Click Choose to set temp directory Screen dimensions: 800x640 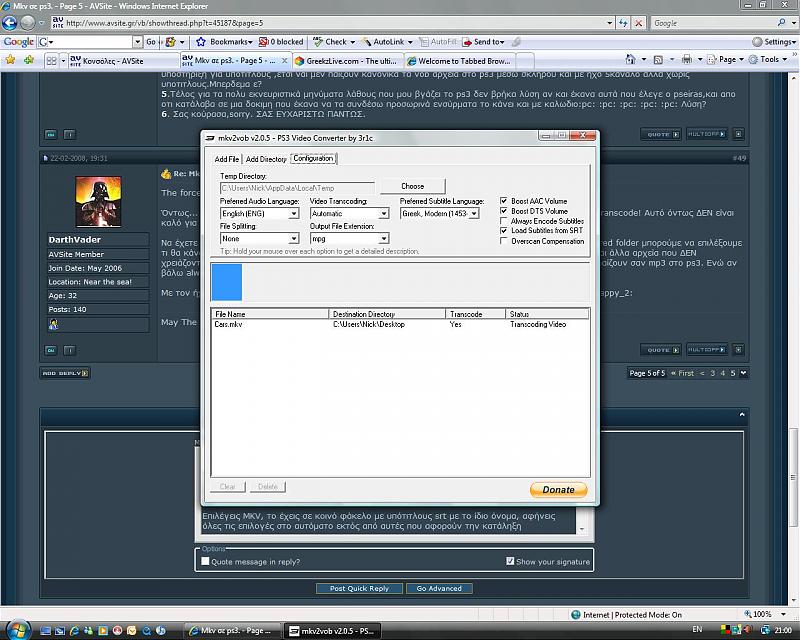tap(413, 186)
